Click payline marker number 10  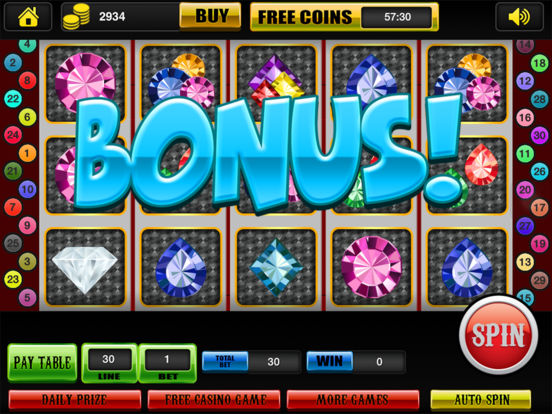(x=27, y=189)
